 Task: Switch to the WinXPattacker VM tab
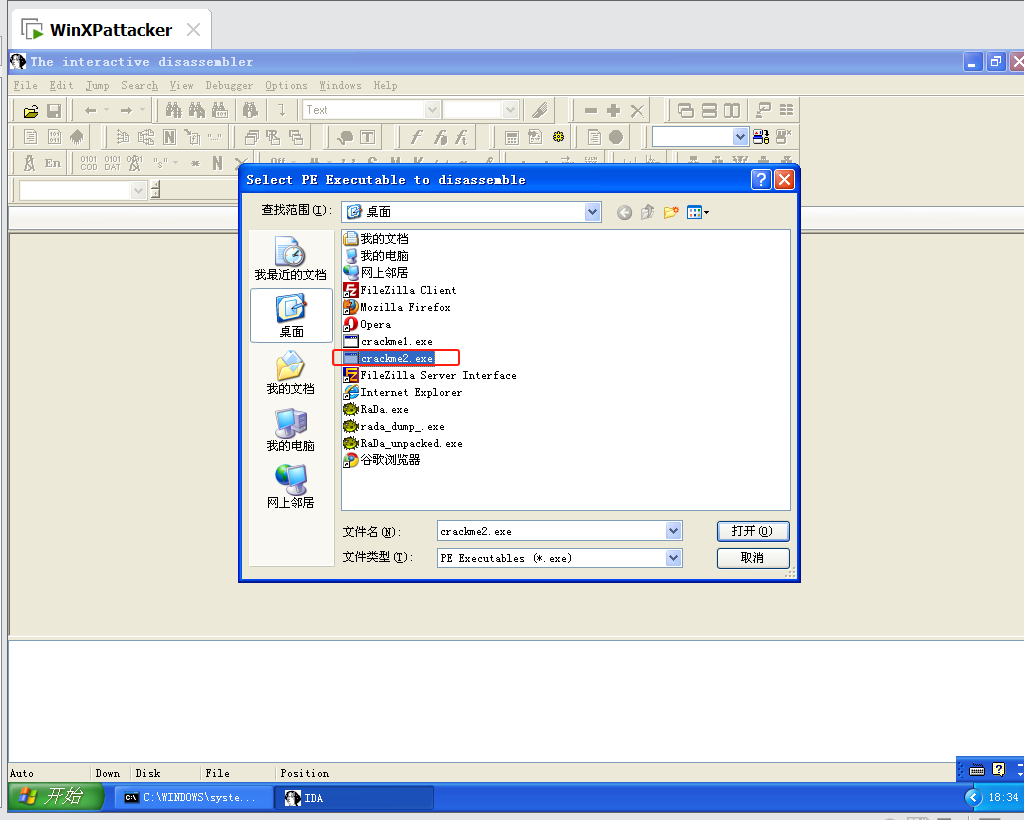[x=111, y=30]
